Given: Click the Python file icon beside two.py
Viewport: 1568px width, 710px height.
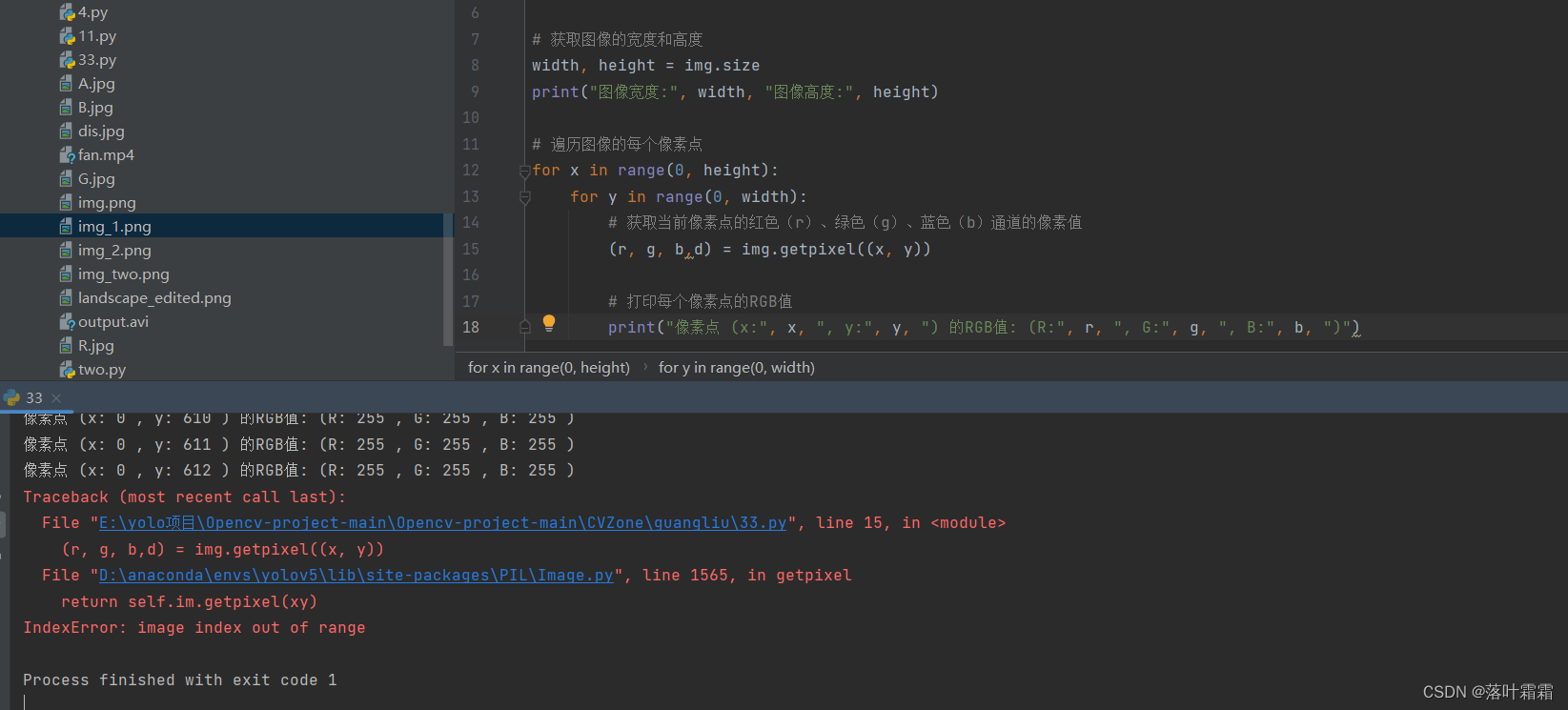Looking at the screenshot, I should coord(67,370).
